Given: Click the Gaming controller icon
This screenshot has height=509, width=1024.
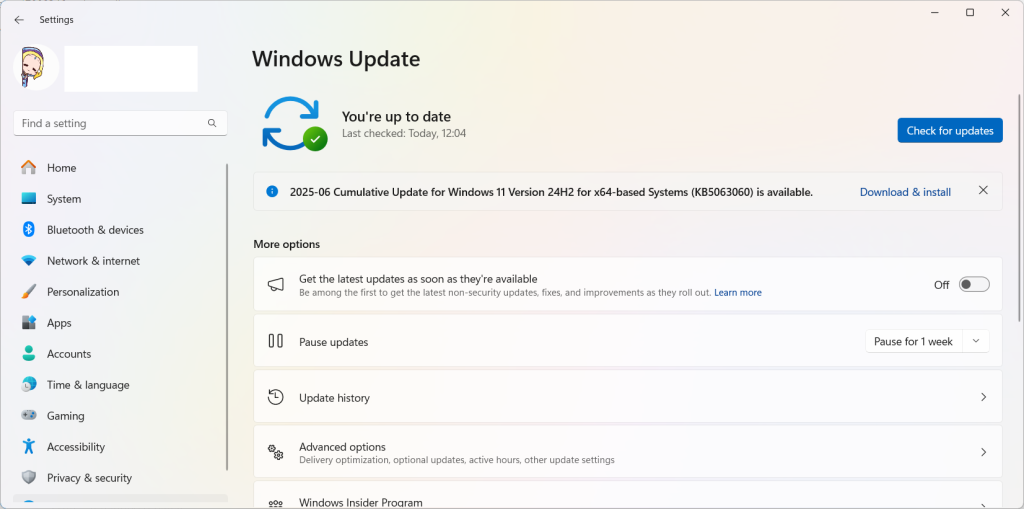Looking at the screenshot, I should 29,416.
